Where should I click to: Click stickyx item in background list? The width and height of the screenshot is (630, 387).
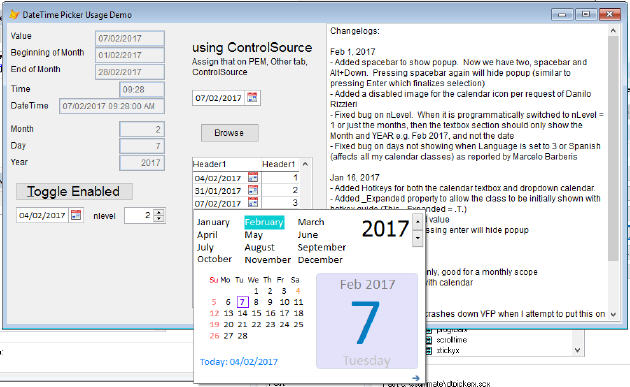[448, 350]
